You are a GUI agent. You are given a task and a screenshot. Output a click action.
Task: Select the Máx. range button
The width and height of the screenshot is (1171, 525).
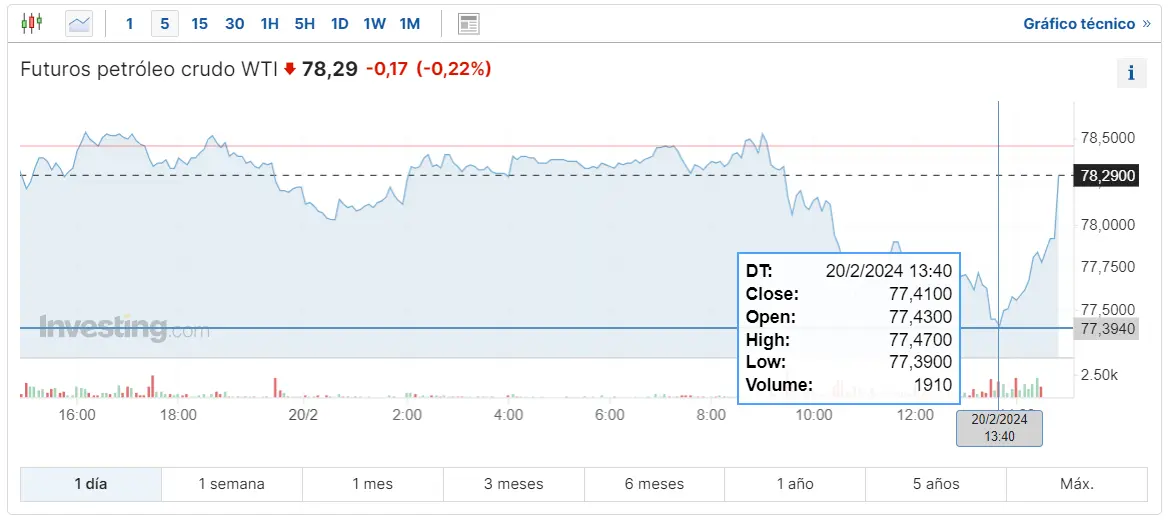click(x=1077, y=484)
